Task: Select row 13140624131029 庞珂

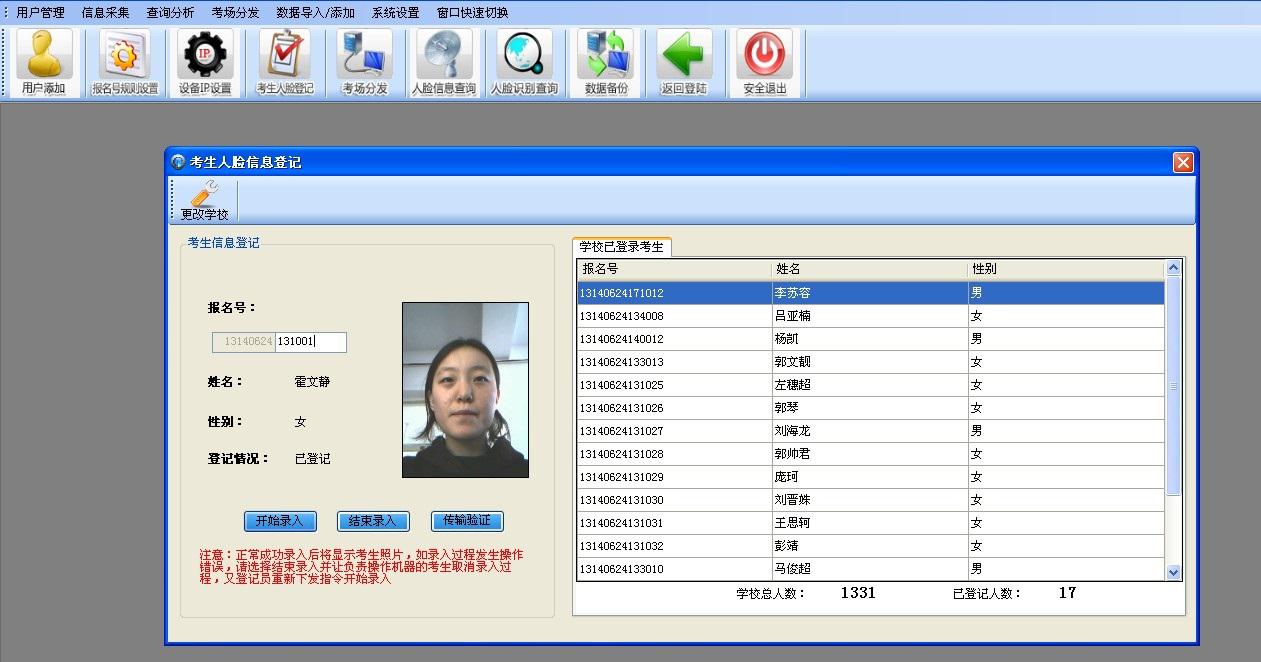Action: [x=871, y=477]
